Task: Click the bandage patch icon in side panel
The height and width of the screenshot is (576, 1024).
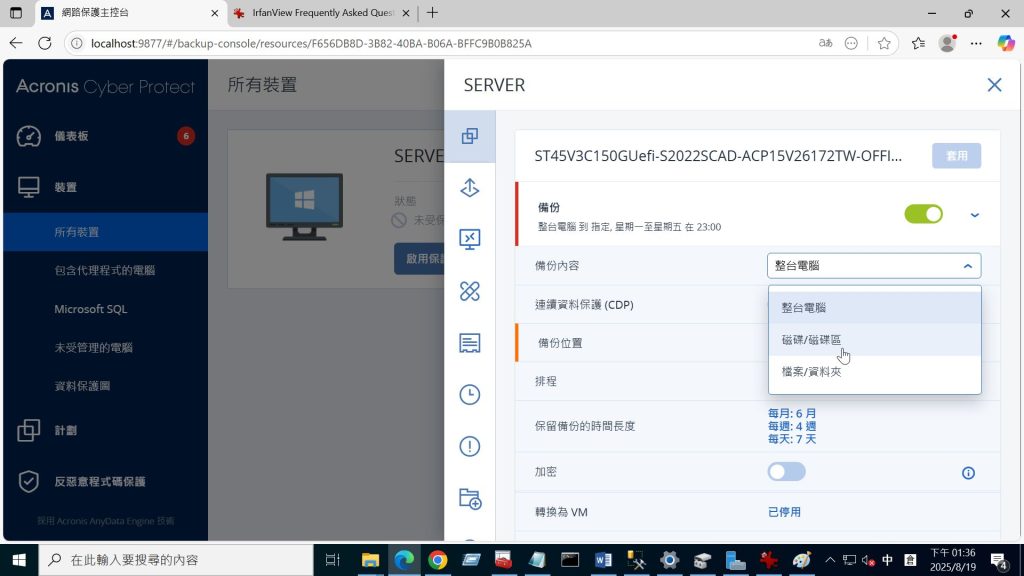Action: [469, 291]
